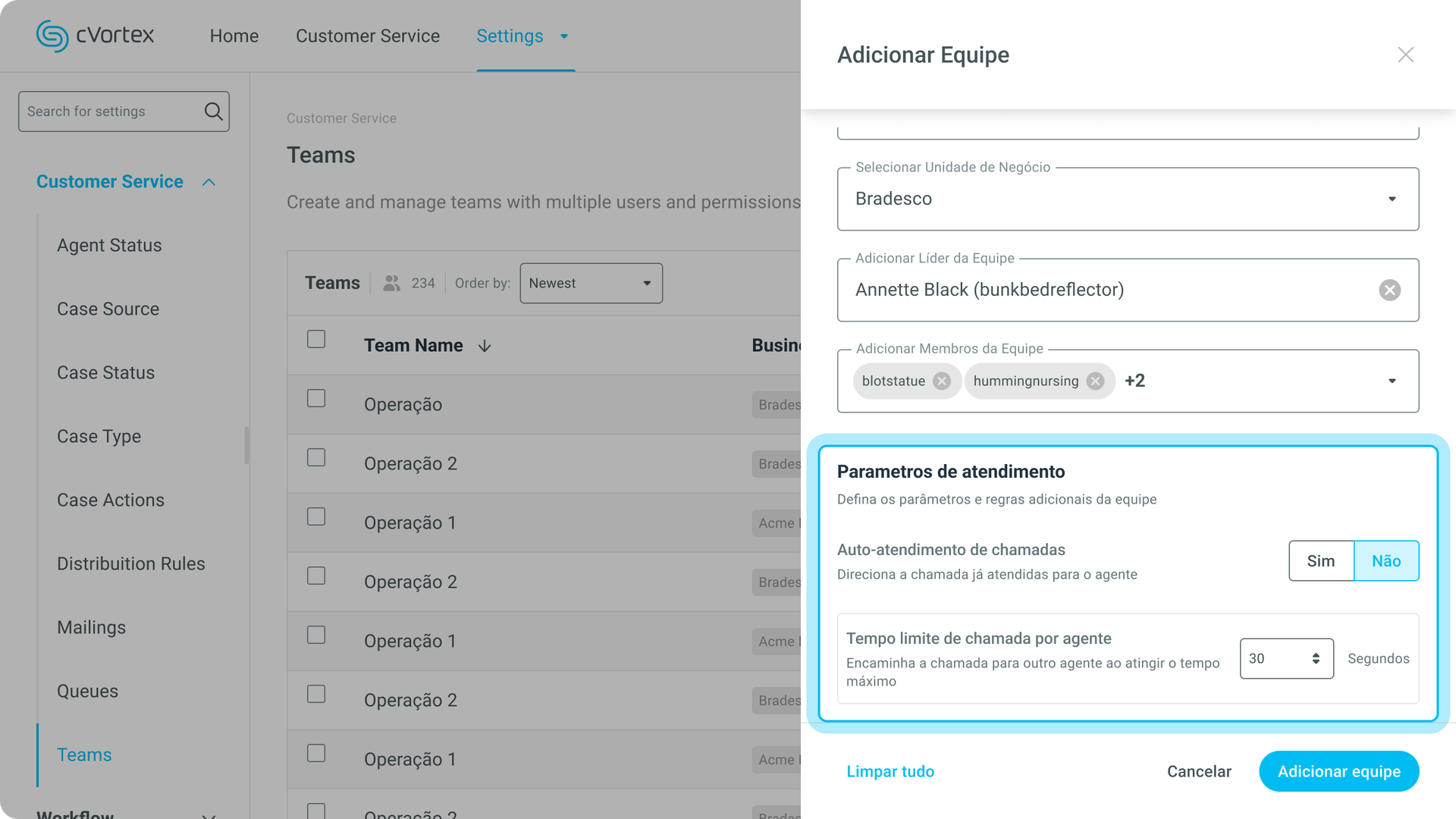1456x819 pixels.
Task: Select Sim for Auto-atendimento
Action: (x=1320, y=561)
